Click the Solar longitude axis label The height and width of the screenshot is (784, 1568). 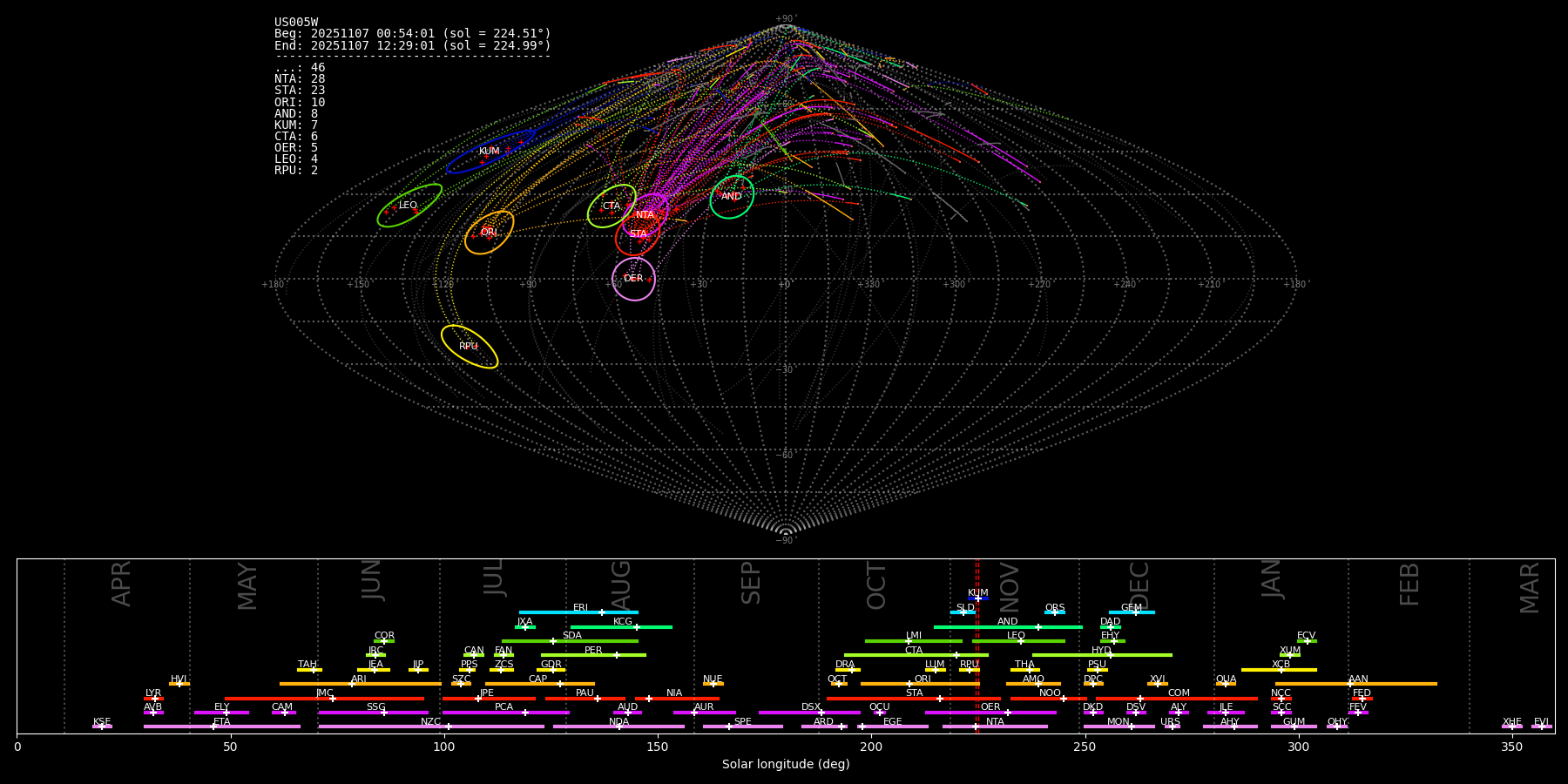click(x=785, y=764)
